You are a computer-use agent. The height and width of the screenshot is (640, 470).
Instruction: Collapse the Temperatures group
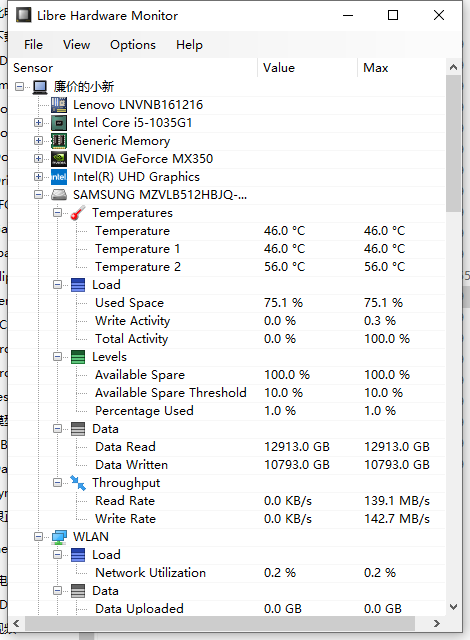pyautogui.click(x=58, y=213)
